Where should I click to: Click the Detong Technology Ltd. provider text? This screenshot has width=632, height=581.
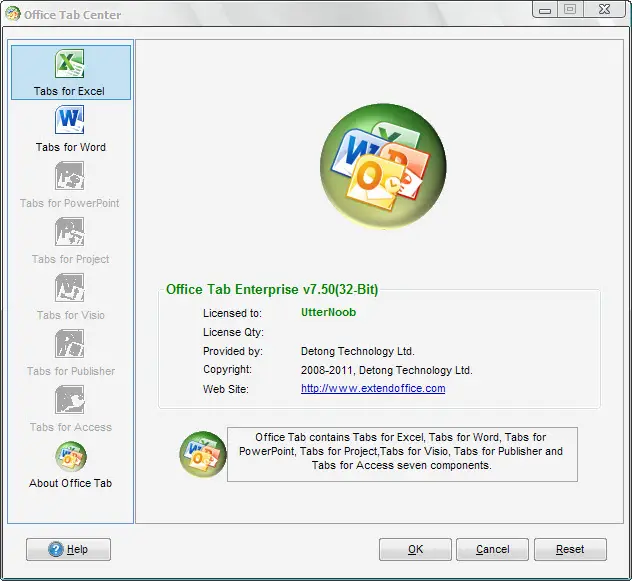coord(358,351)
